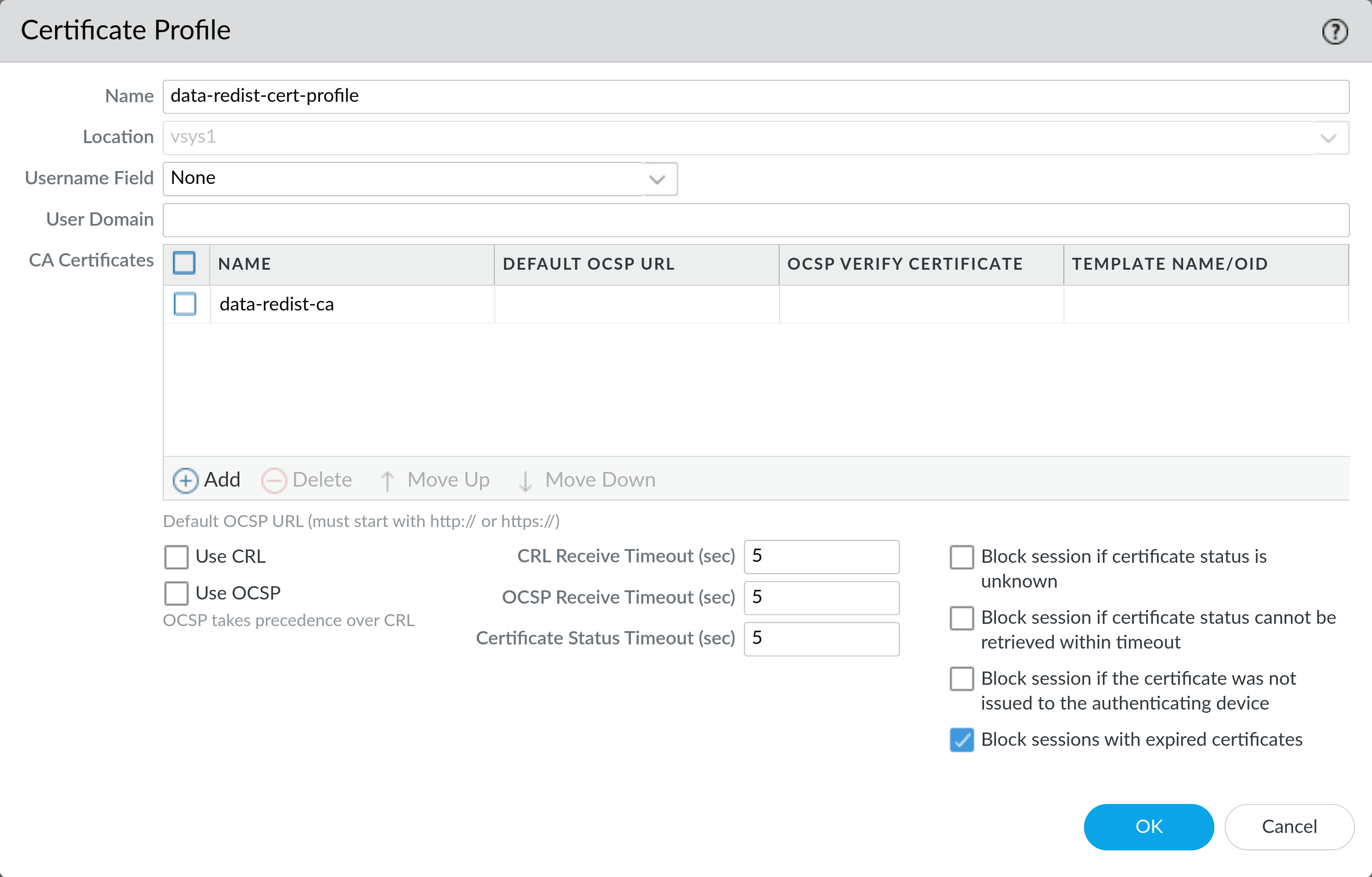Enable the Use CRL option
This screenshot has height=877, width=1372.
click(x=176, y=557)
